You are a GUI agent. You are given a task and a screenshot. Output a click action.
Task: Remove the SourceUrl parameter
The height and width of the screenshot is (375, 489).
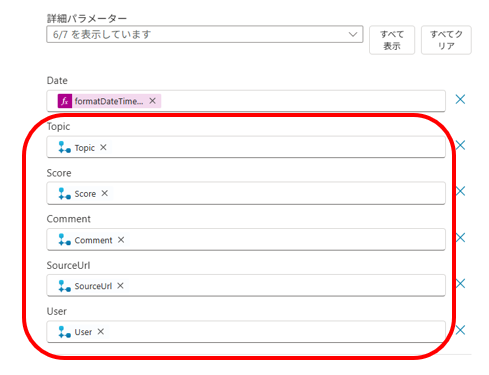(x=460, y=283)
